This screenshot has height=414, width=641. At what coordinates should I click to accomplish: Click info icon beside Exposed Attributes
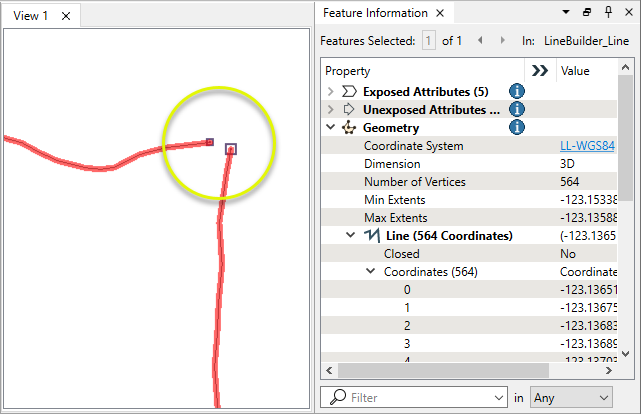pos(517,91)
